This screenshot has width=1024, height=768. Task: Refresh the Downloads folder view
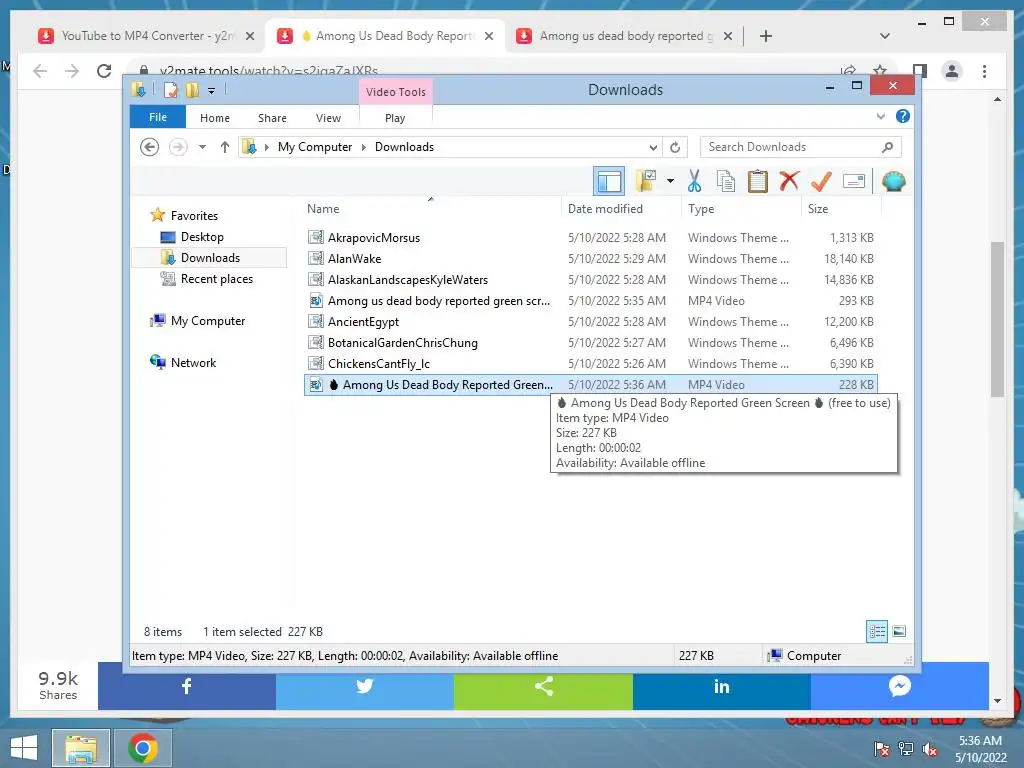click(x=675, y=147)
